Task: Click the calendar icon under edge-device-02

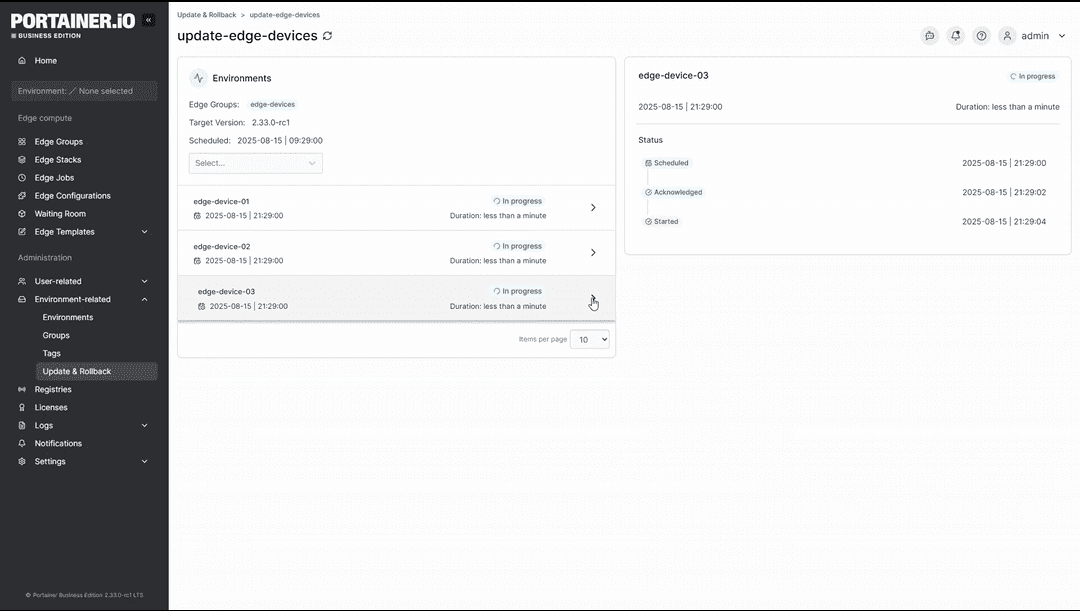Action: tap(197, 261)
